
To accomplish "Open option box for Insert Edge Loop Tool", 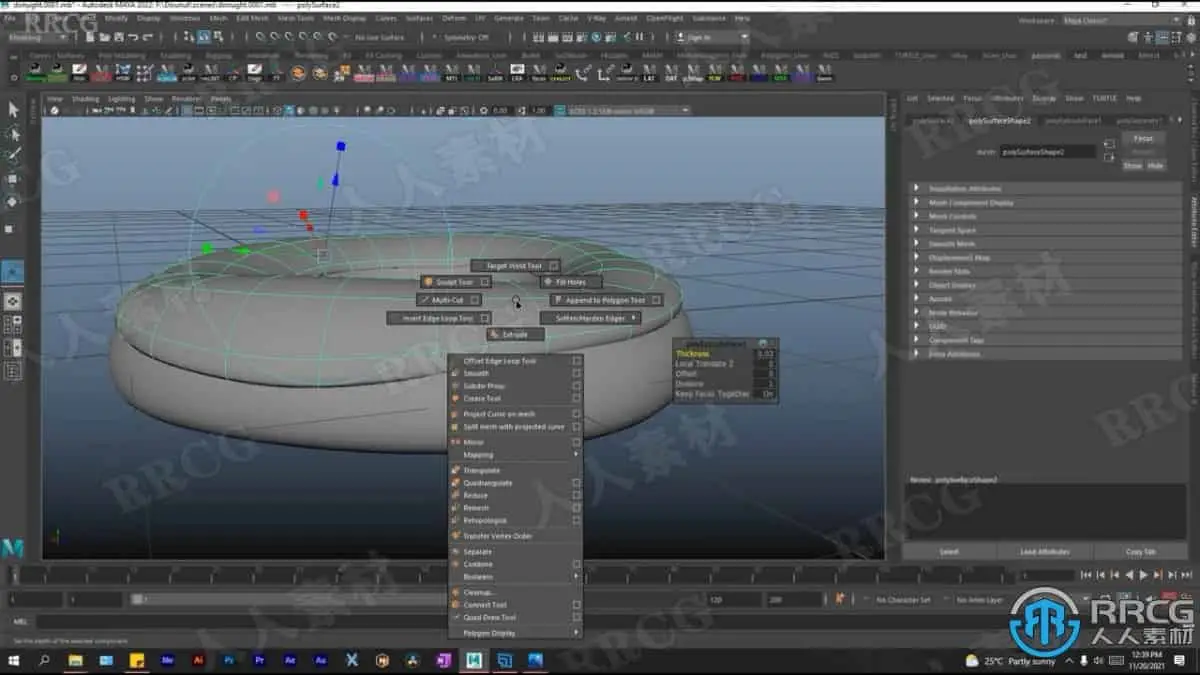I will pyautogui.click(x=482, y=318).
